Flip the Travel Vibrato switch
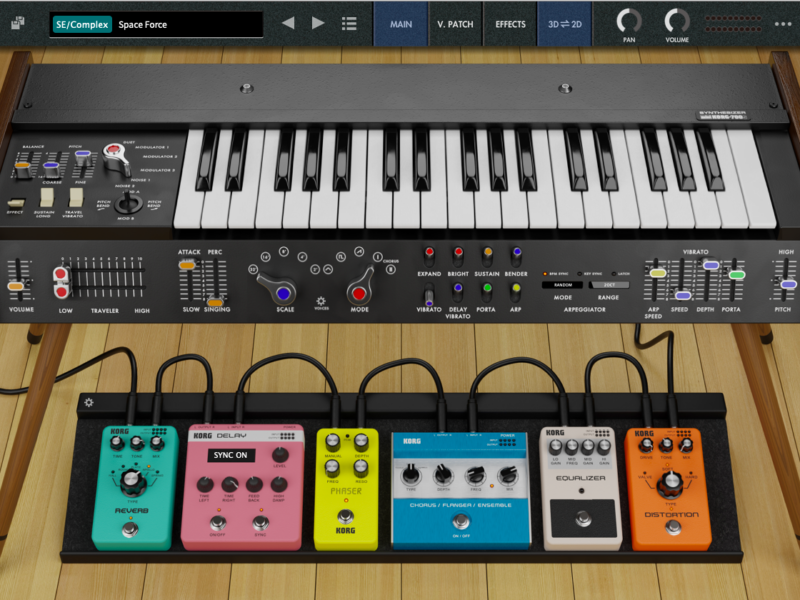 point(76,197)
